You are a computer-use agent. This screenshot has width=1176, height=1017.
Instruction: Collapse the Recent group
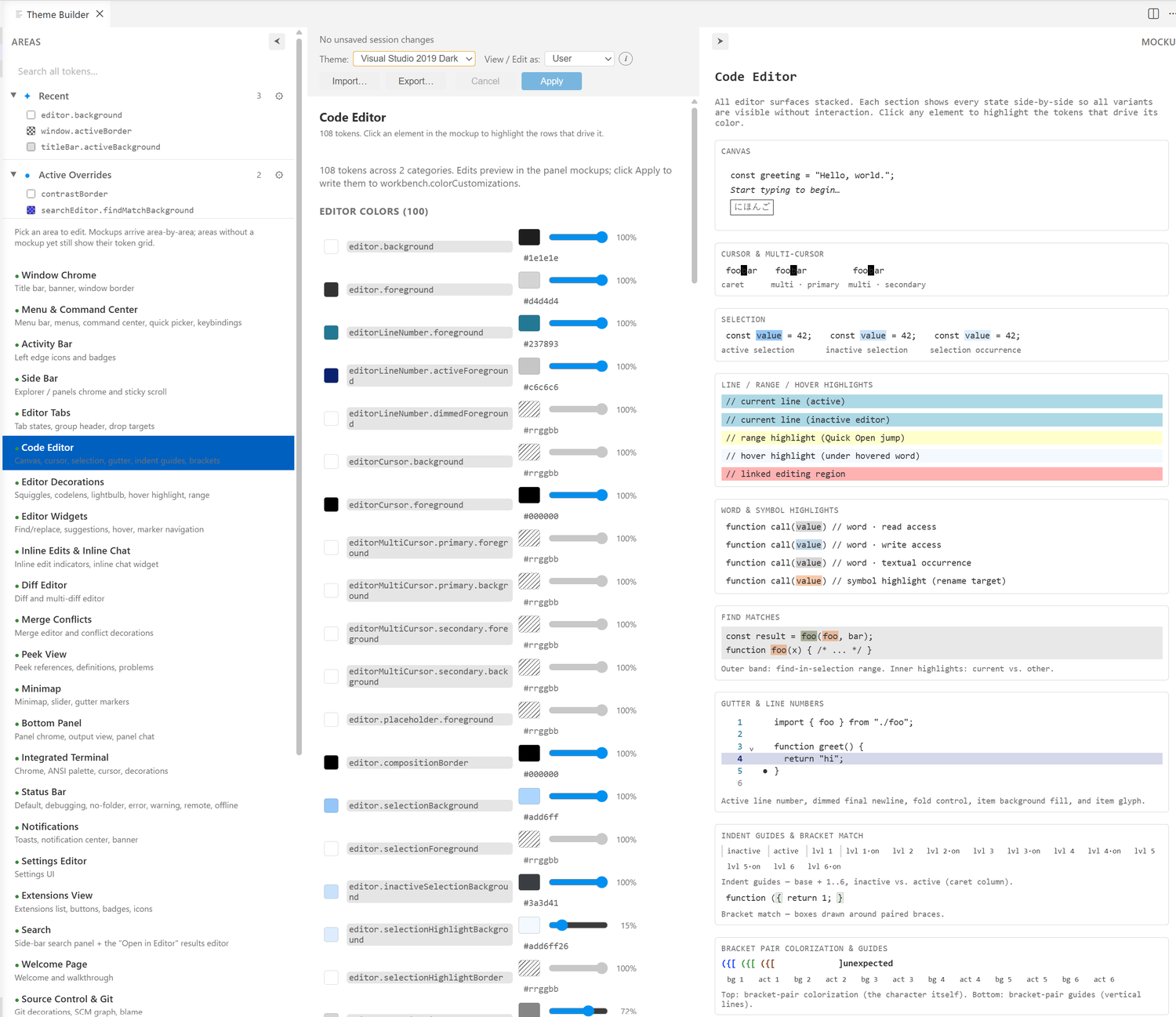[13, 96]
